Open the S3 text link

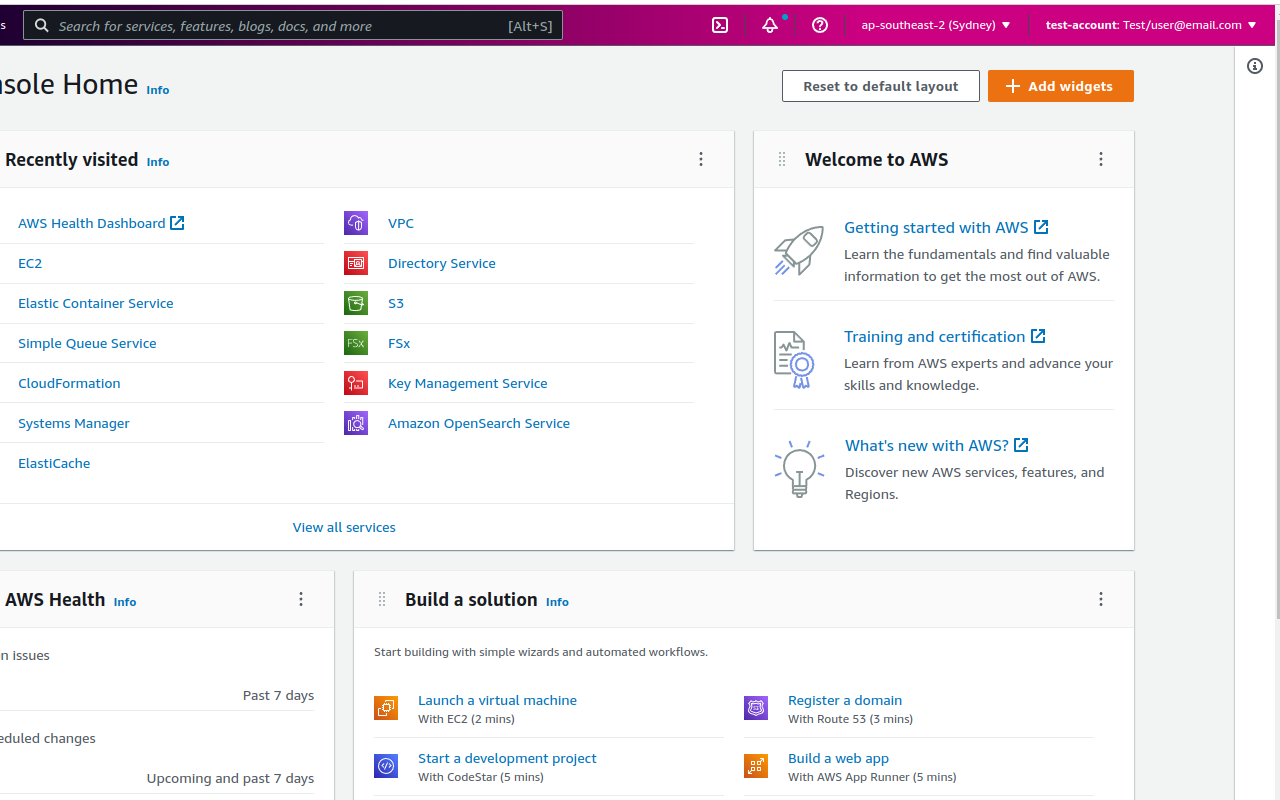tap(396, 303)
